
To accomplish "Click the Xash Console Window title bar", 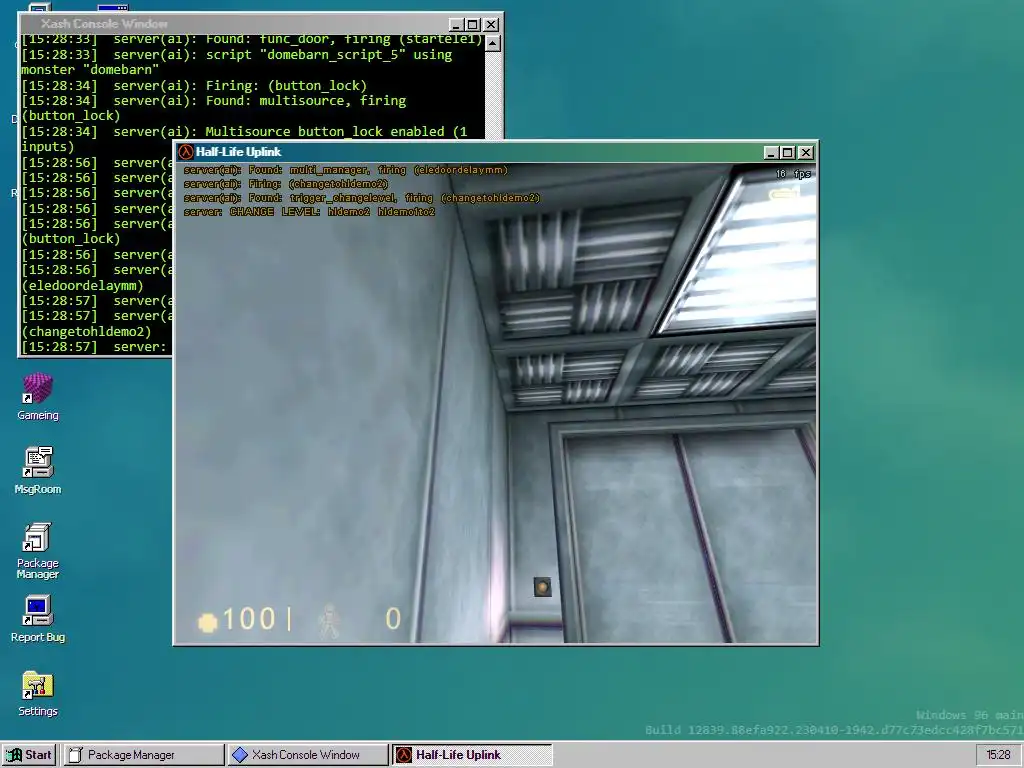I will click(x=235, y=24).
